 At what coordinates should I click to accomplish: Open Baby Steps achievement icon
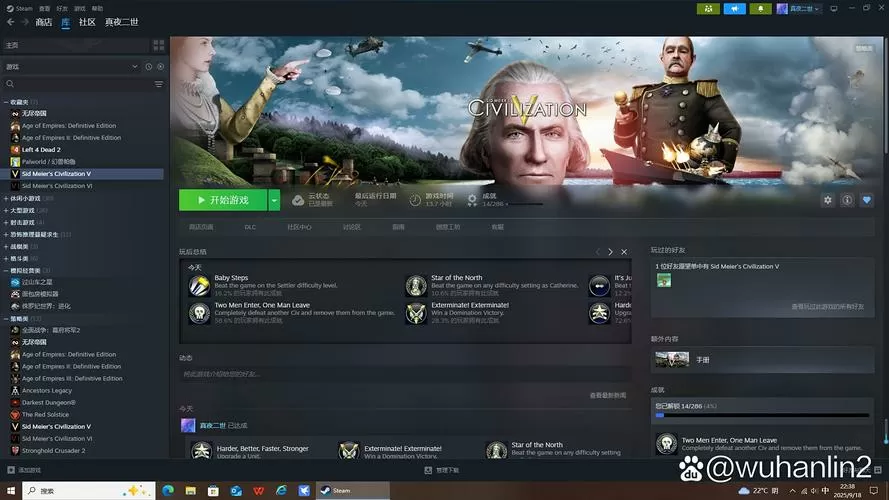pyautogui.click(x=200, y=286)
